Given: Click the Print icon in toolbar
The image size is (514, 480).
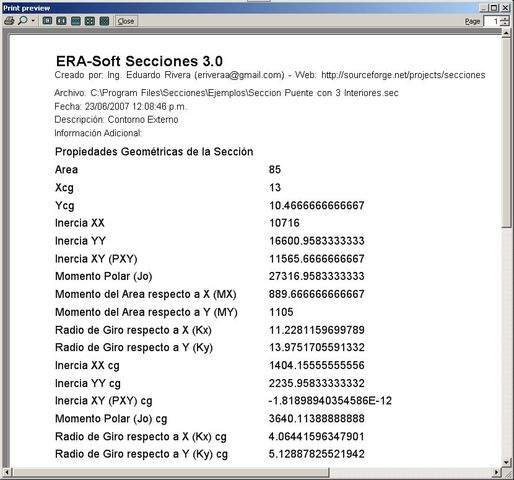Looking at the screenshot, I should tap(9, 21).
